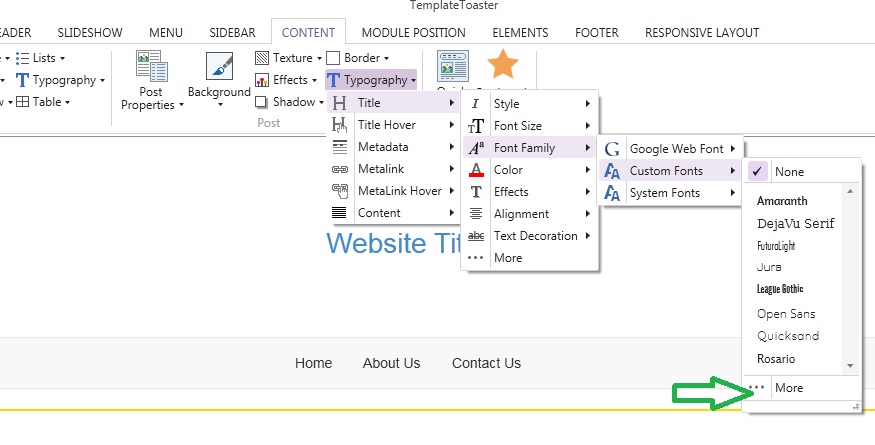Choose Title Hover from Typography menu
The height and width of the screenshot is (445, 875).
click(x=386, y=125)
